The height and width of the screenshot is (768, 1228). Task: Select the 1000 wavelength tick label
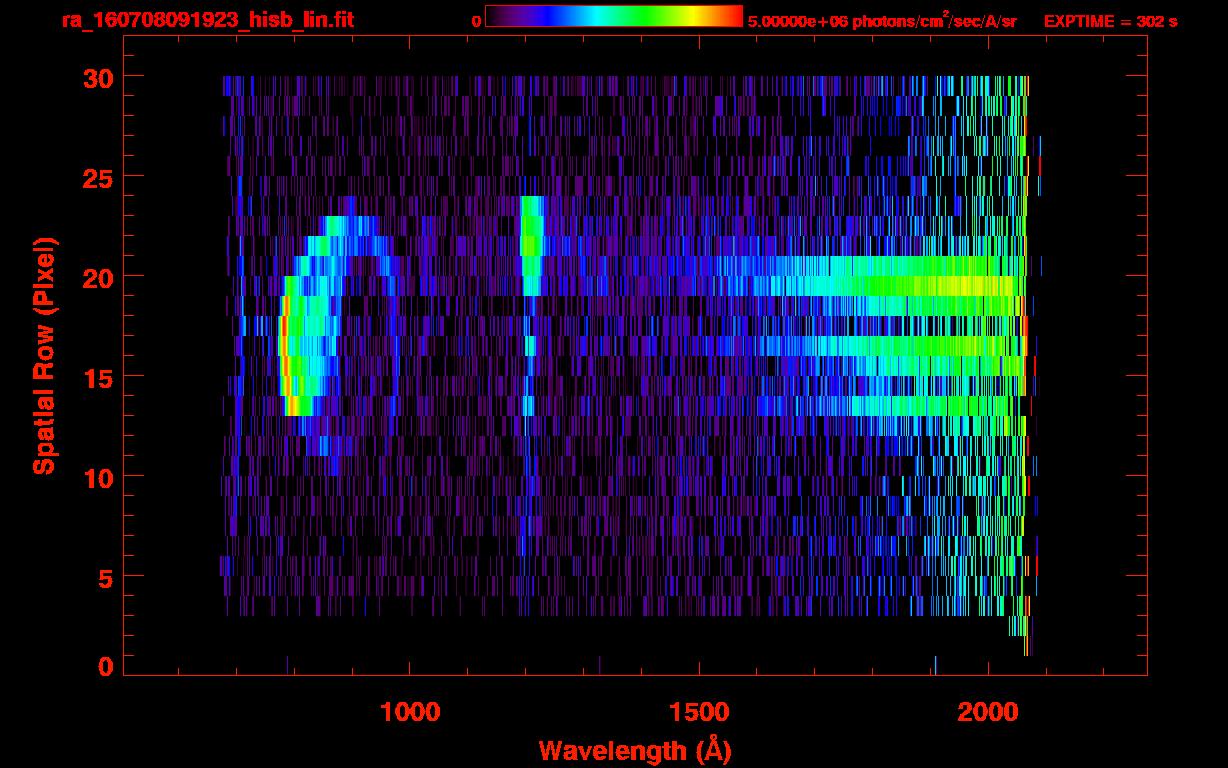(410, 712)
